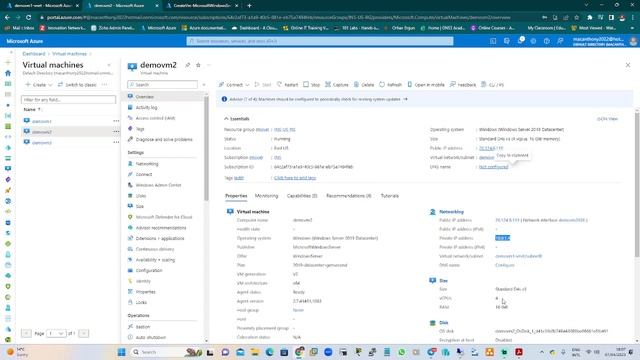Mark demovm2 as favorite with star icon
Viewport: 640px width, 360px height.
click(x=198, y=65)
